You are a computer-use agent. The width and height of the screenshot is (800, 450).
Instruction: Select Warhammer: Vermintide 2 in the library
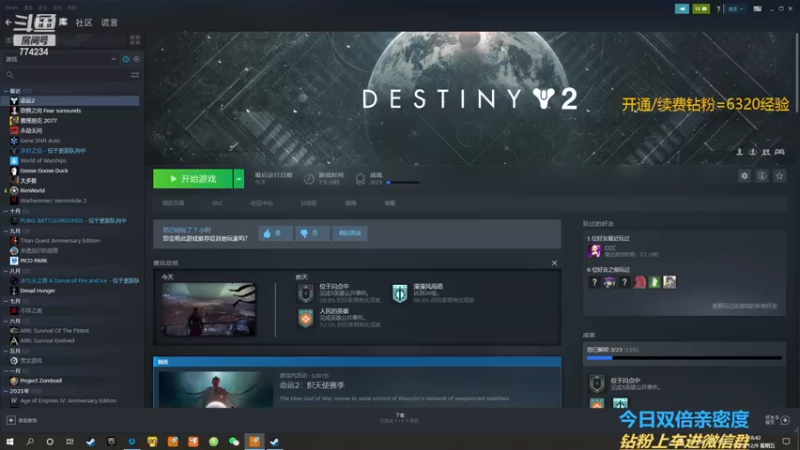coord(53,201)
